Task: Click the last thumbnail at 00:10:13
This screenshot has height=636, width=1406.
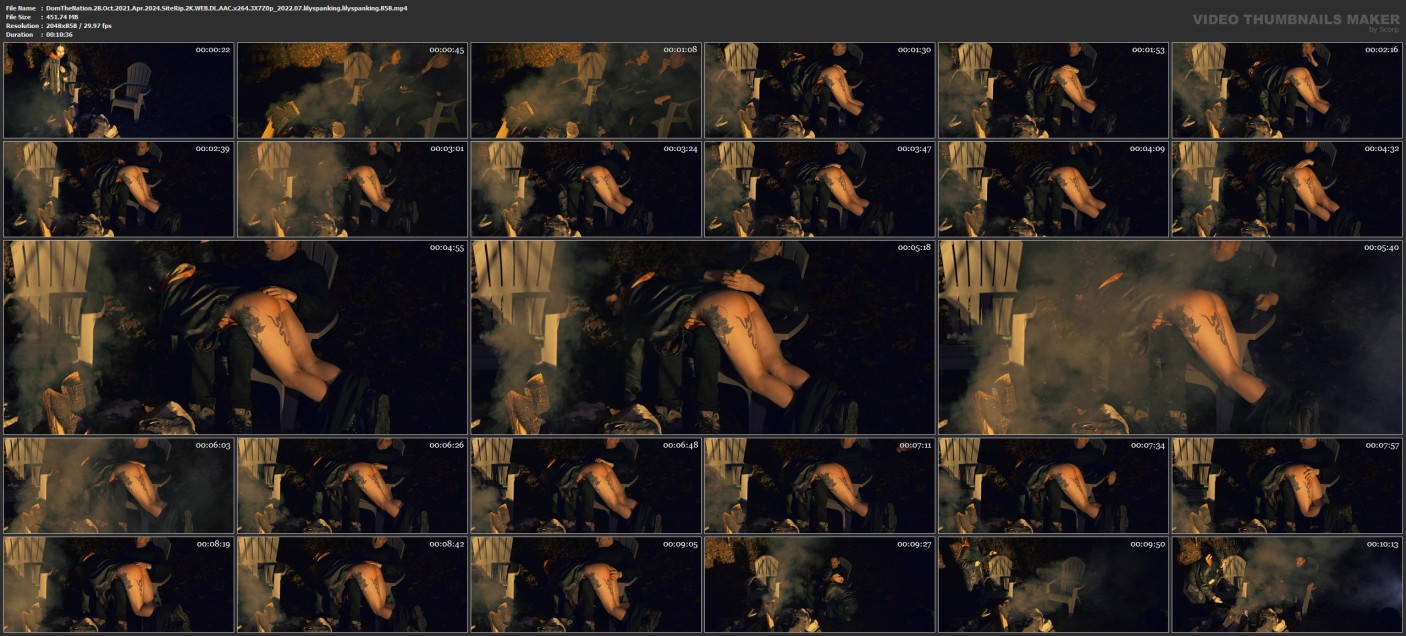Action: click(x=1287, y=584)
